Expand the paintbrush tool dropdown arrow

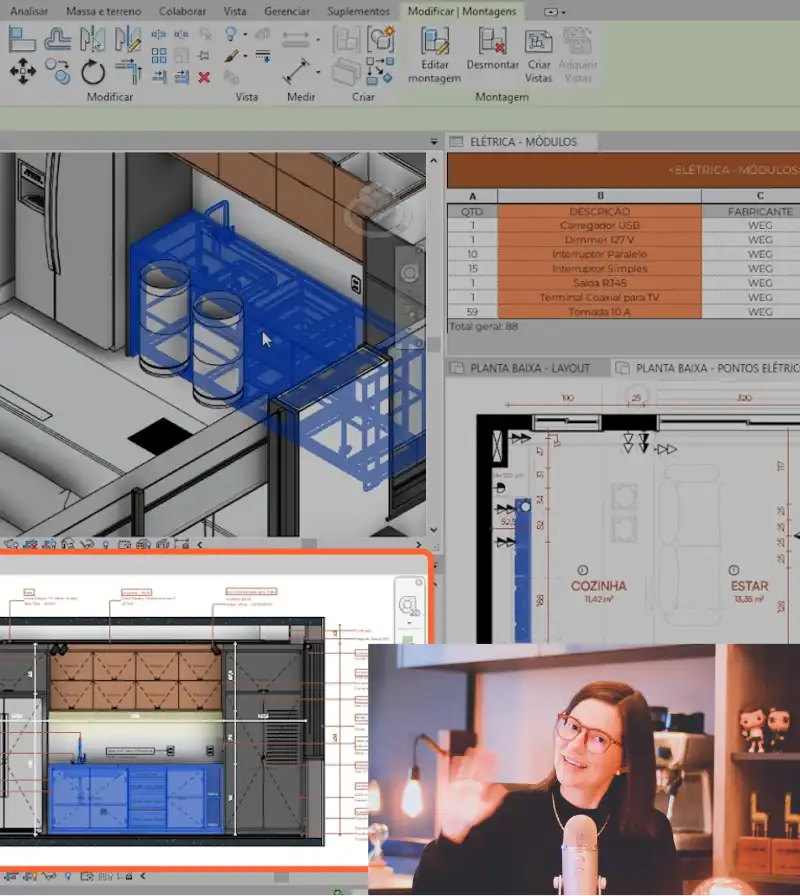(x=245, y=56)
